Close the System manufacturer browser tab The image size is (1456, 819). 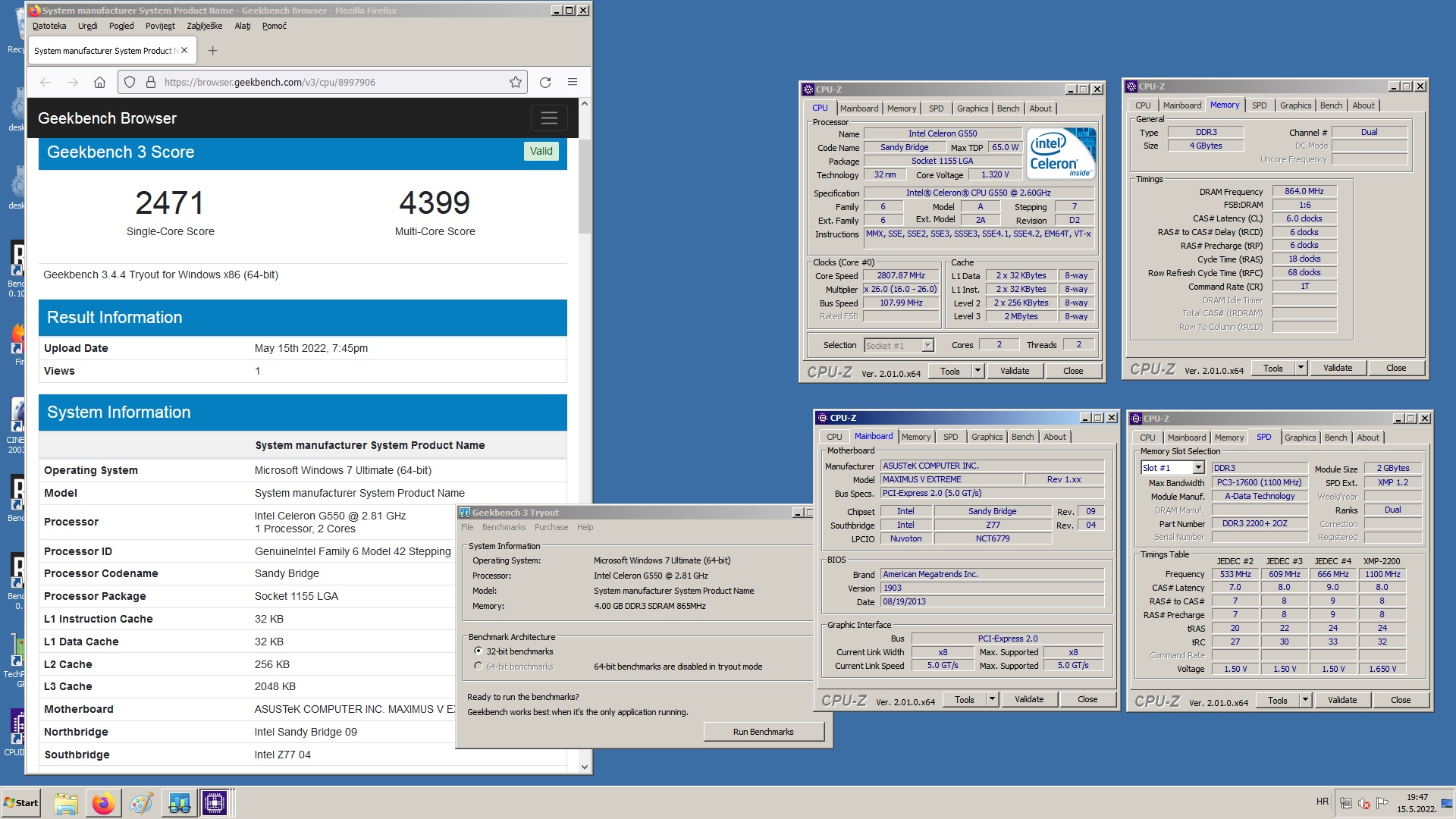click(184, 51)
